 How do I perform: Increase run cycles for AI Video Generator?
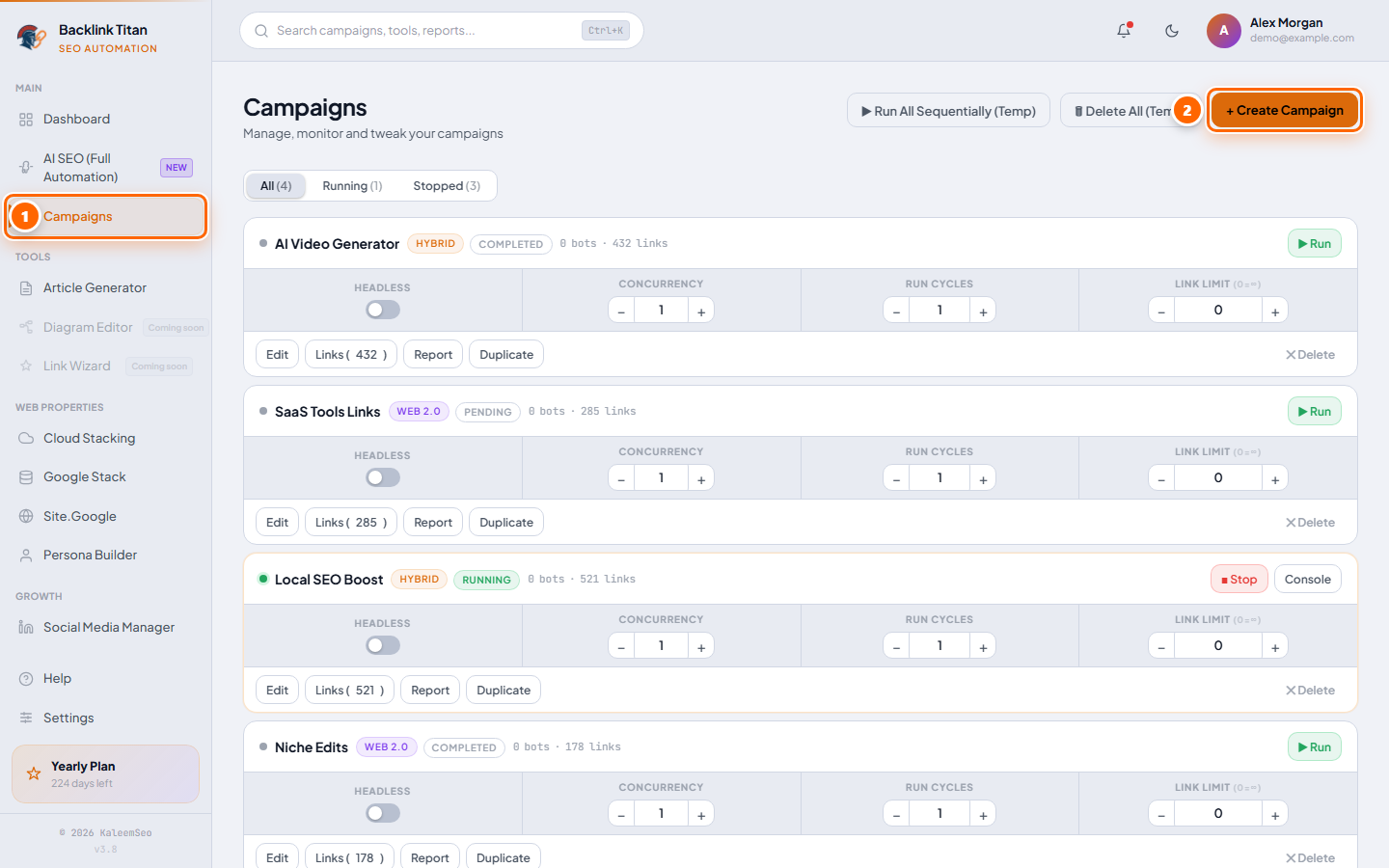983,311
